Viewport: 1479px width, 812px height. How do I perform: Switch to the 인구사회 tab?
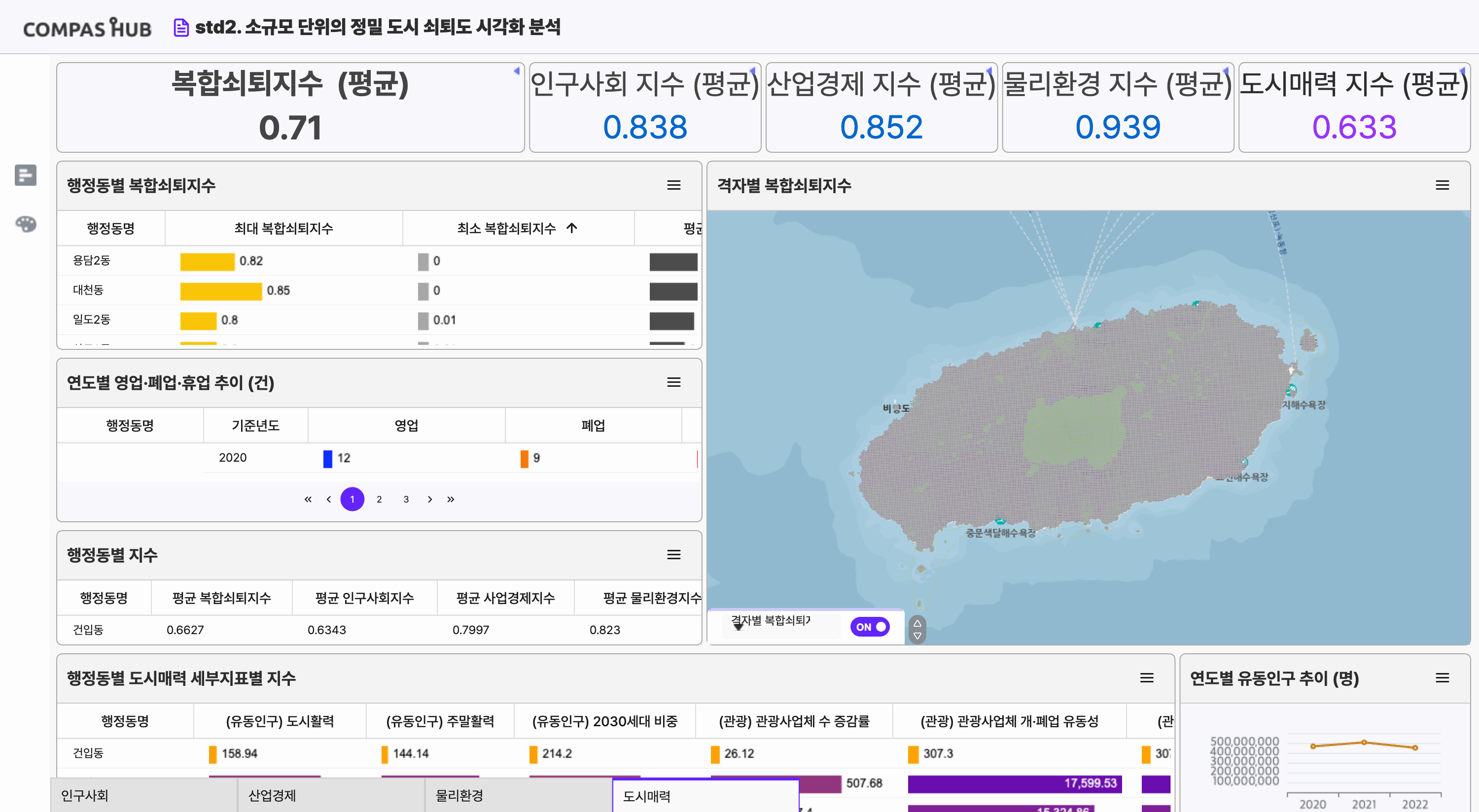click(143, 795)
